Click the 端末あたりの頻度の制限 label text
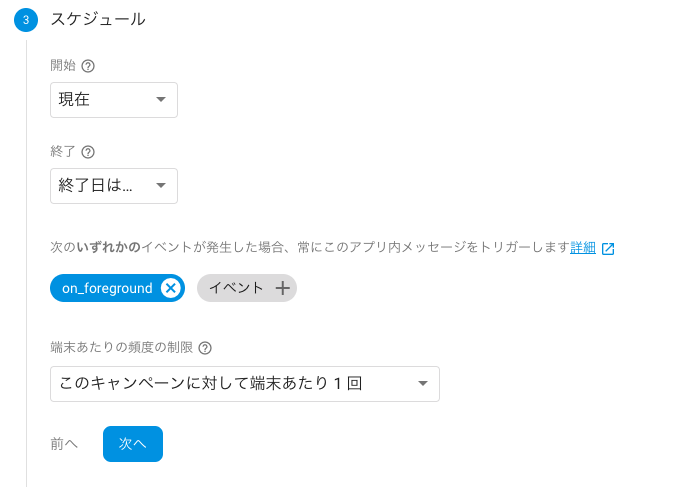The image size is (696, 487). click(x=120, y=348)
